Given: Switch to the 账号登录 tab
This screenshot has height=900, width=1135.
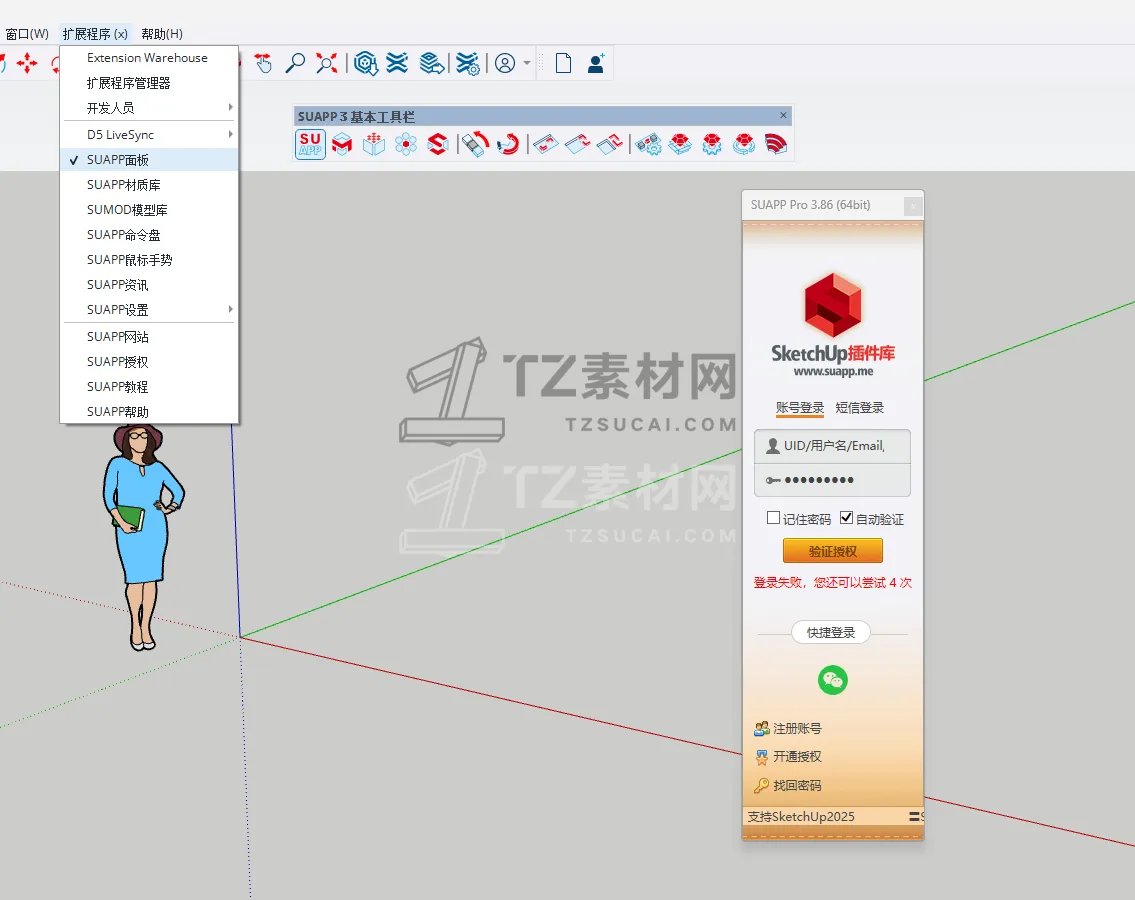Looking at the screenshot, I should point(800,408).
